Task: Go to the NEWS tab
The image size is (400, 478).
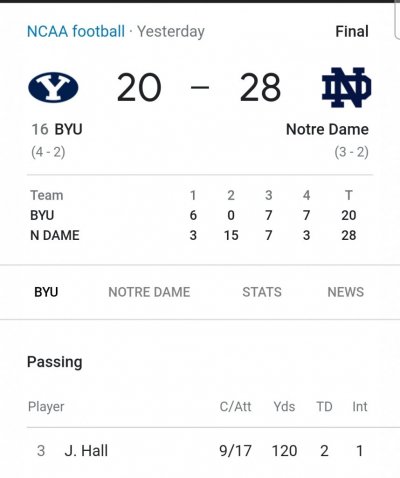Action: point(345,292)
